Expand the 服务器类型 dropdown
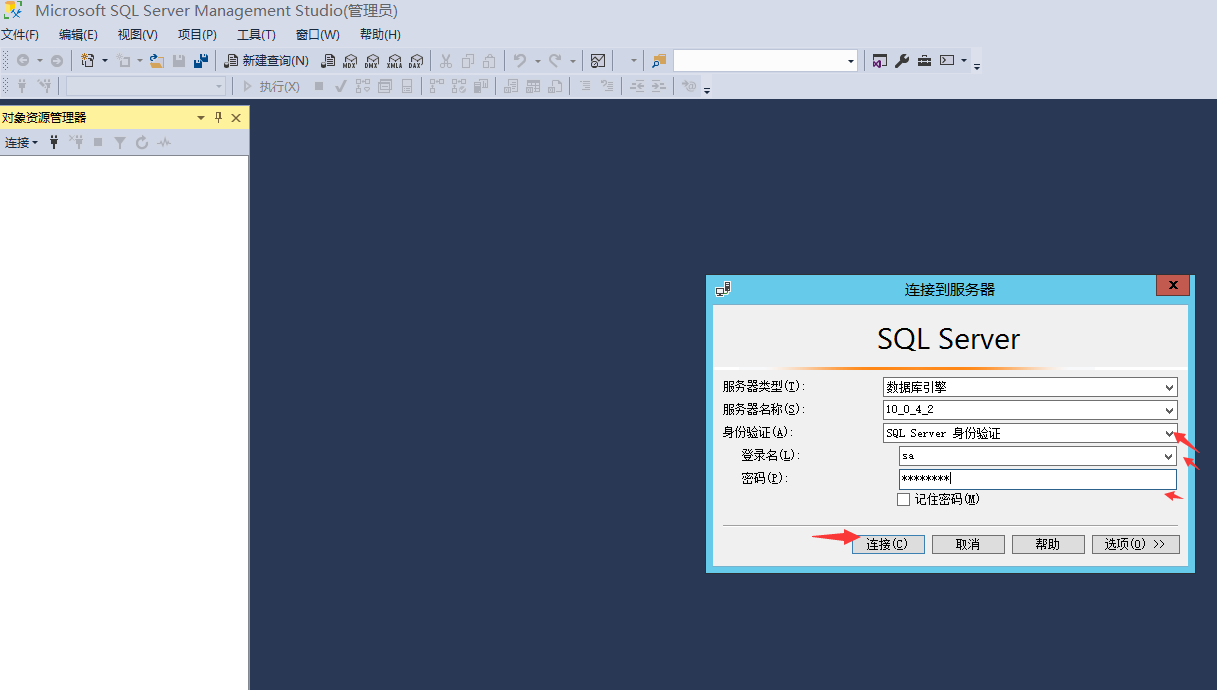 point(1169,387)
